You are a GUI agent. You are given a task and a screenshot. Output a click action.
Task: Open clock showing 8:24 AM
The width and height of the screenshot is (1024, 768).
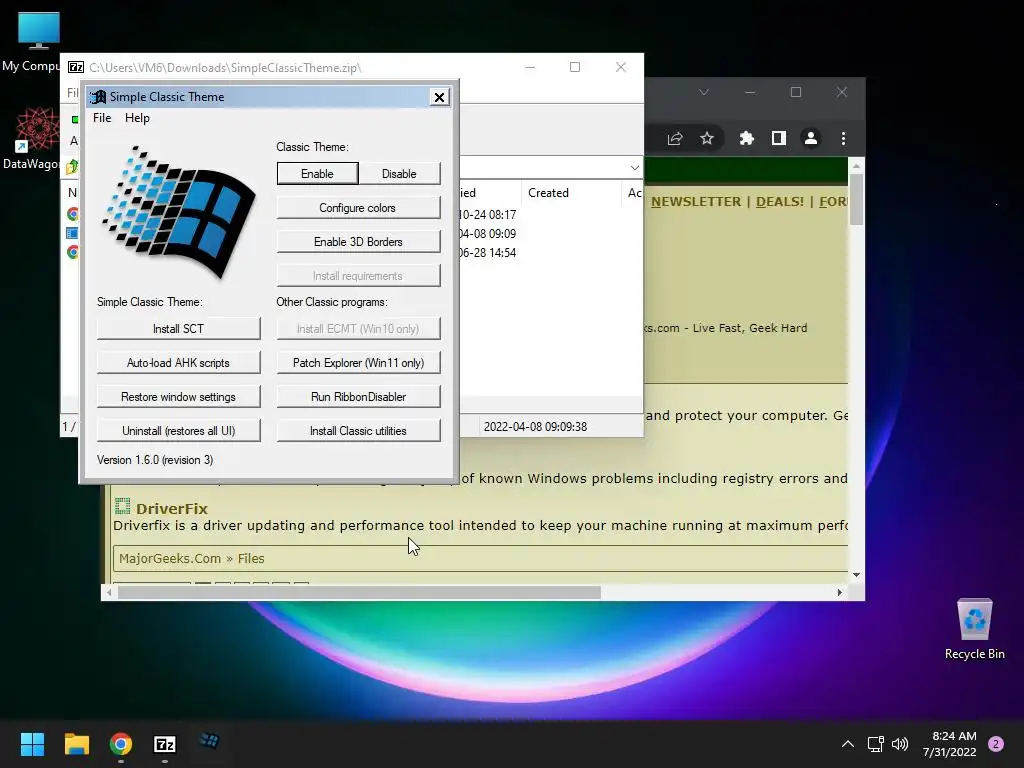(x=950, y=744)
